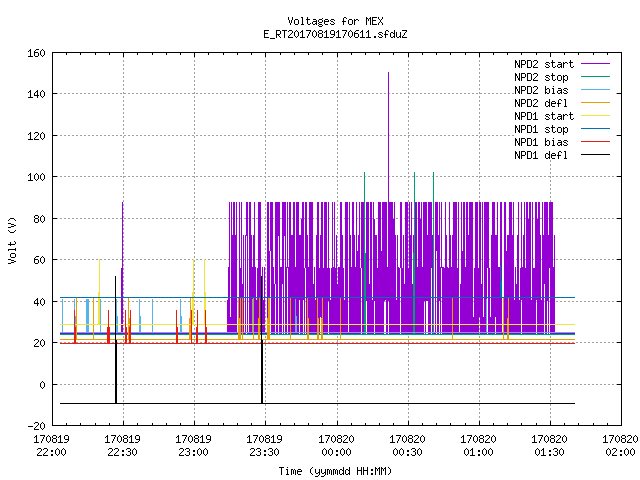Click the 100 y-axis tick label
This screenshot has width=640, height=480.
click(x=36, y=177)
